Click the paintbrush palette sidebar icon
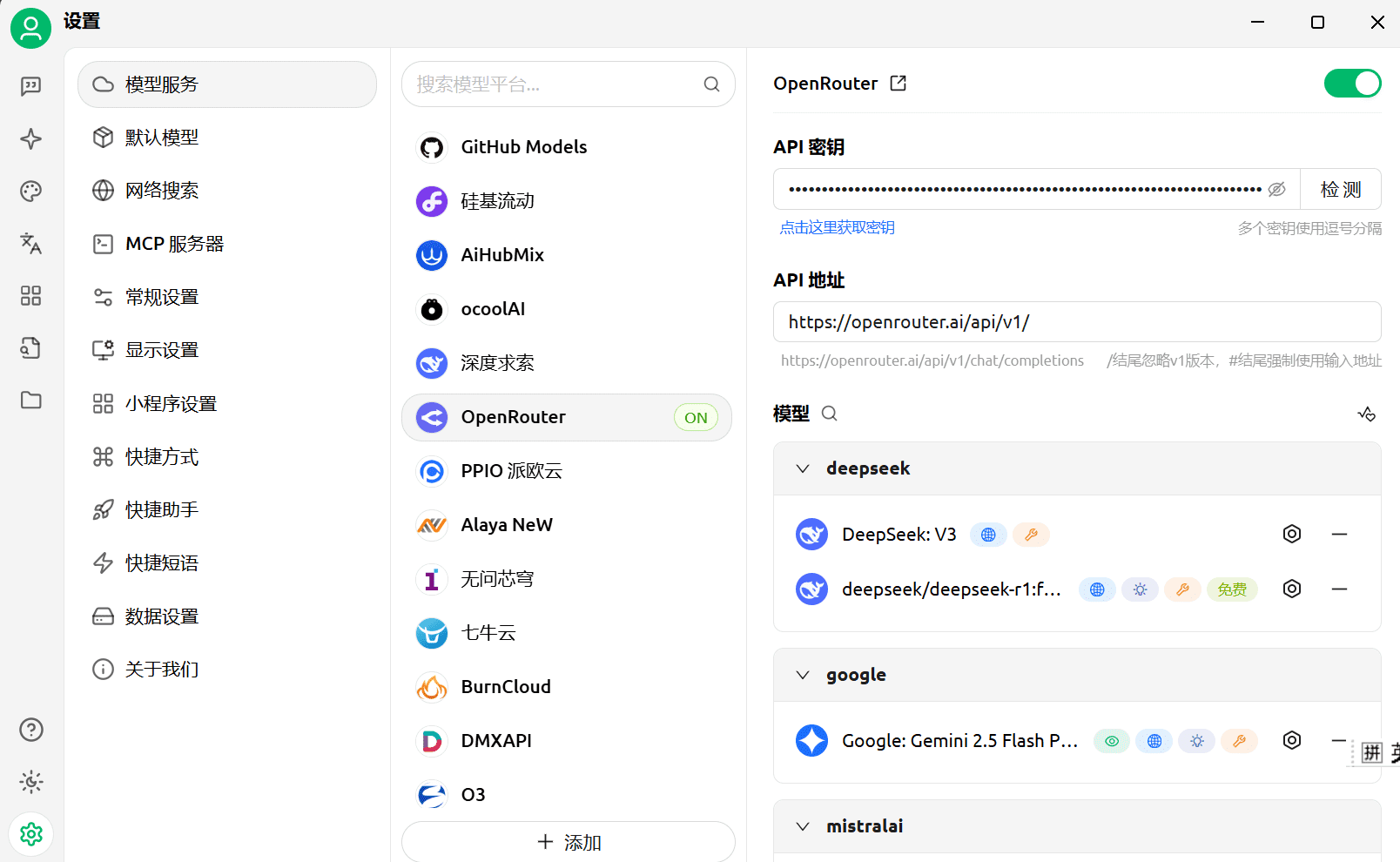This screenshot has height=862, width=1400. [30, 192]
